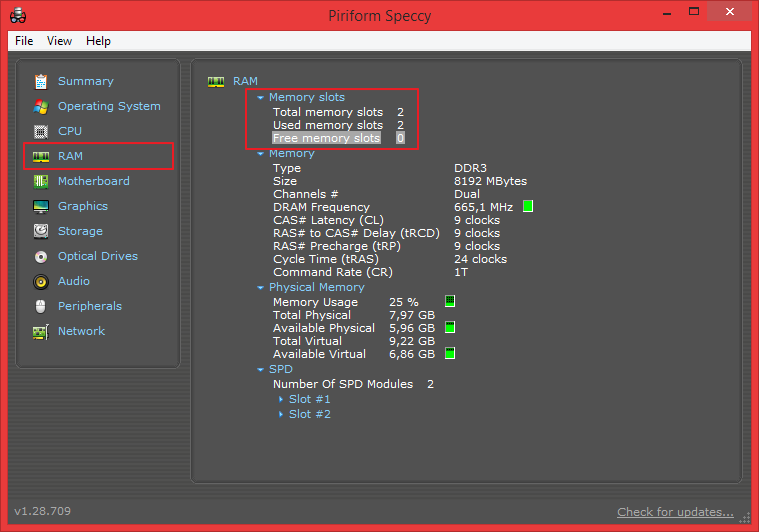Select the Free memory slots row

[338, 138]
